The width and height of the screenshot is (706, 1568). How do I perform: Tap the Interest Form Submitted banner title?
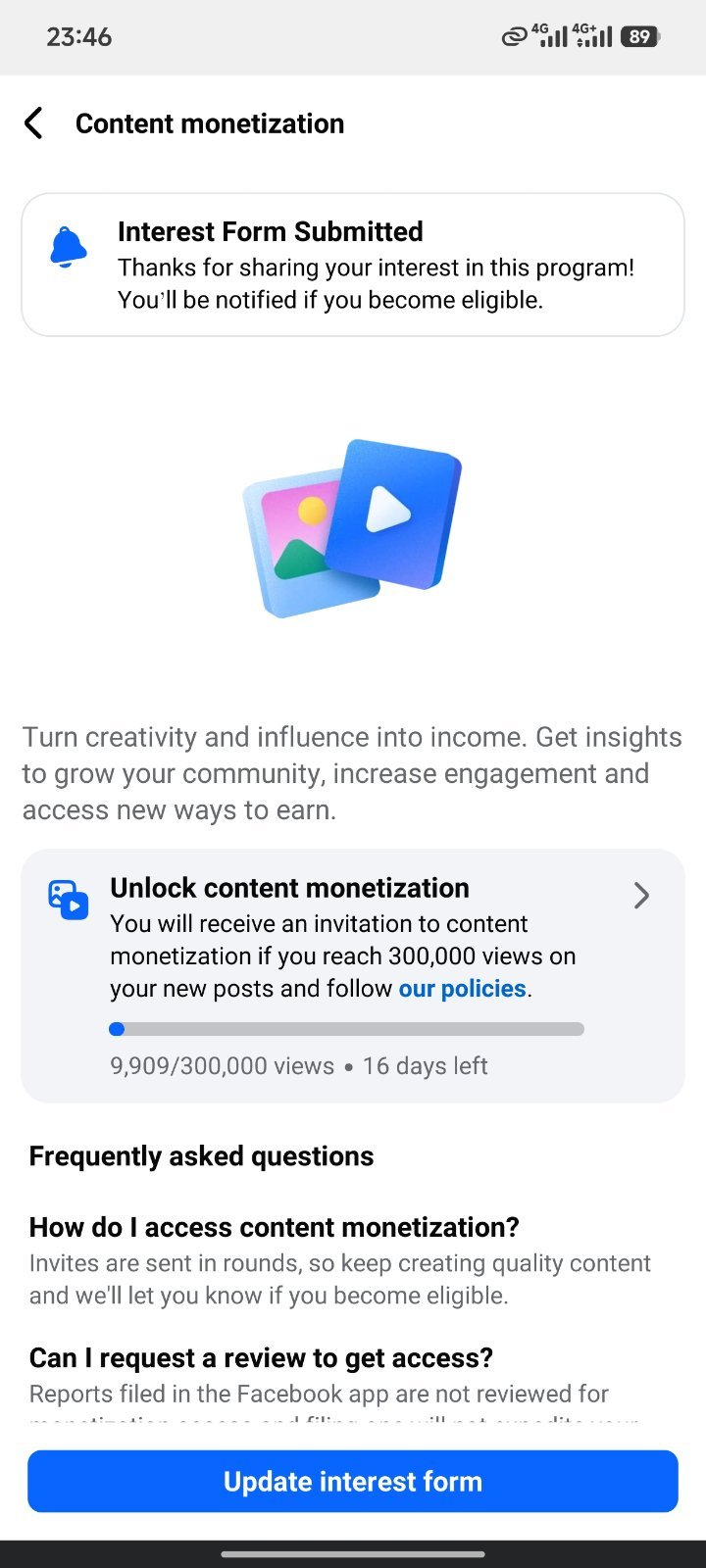coord(271,231)
